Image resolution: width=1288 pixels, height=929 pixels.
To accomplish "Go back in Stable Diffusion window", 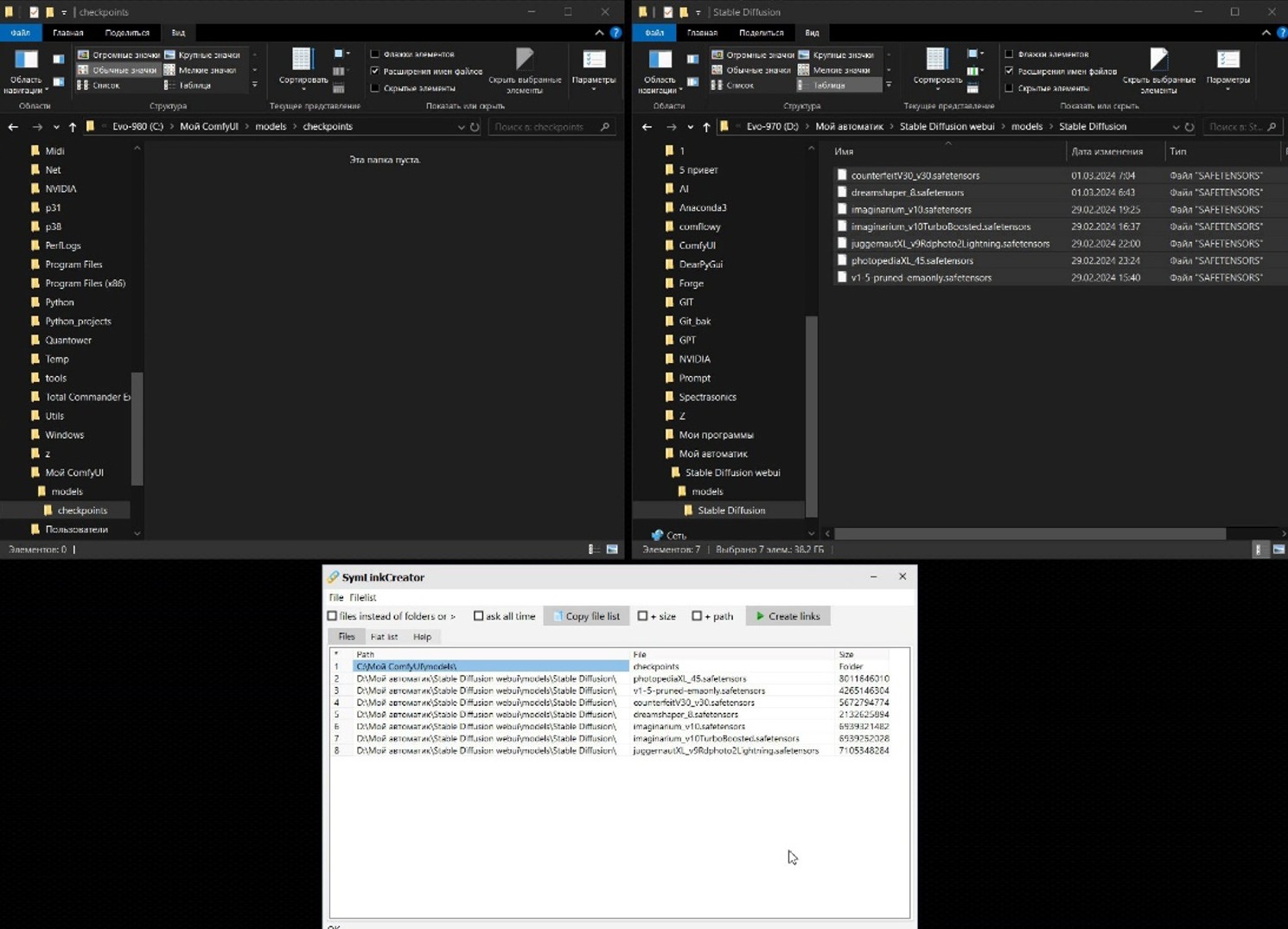I will point(647,127).
